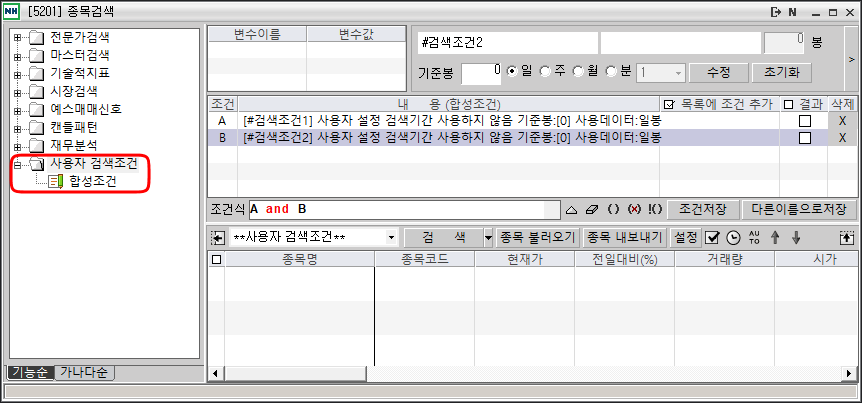Click the 다른이름으로저장 button

pyautogui.click(x=799, y=209)
